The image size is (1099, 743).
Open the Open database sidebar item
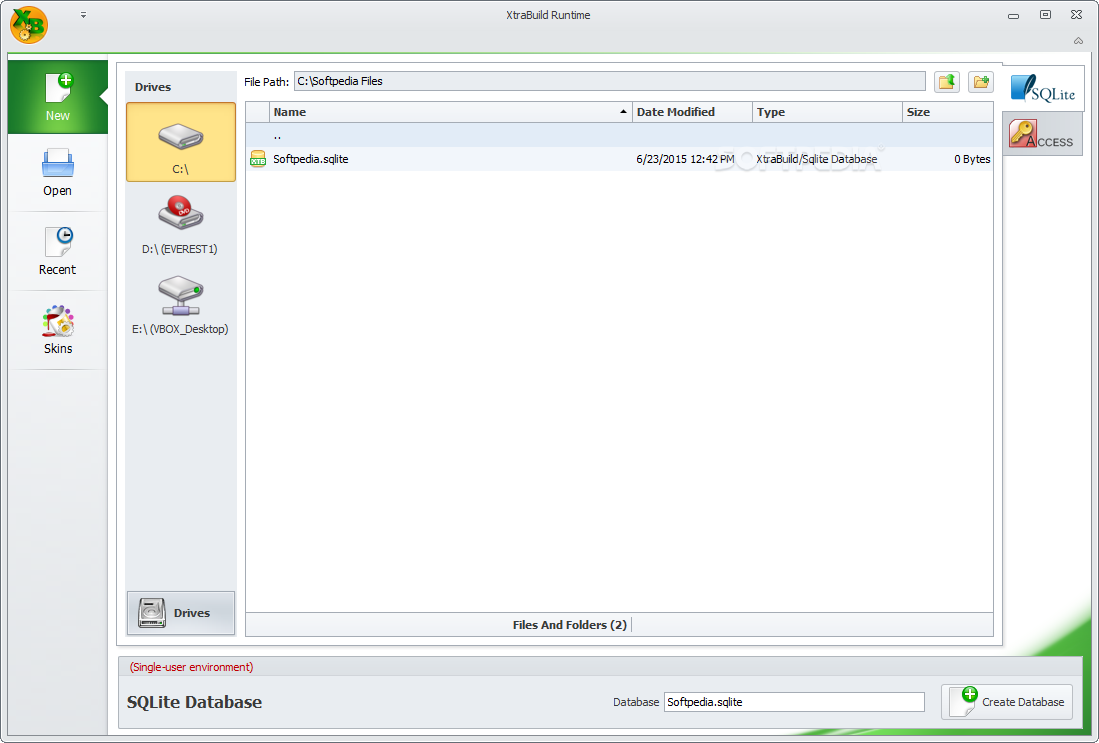coord(57,172)
